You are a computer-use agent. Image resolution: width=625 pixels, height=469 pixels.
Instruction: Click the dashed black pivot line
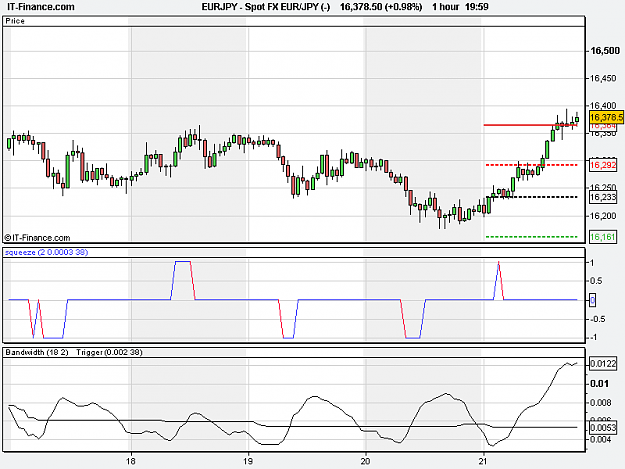pyautogui.click(x=532, y=197)
